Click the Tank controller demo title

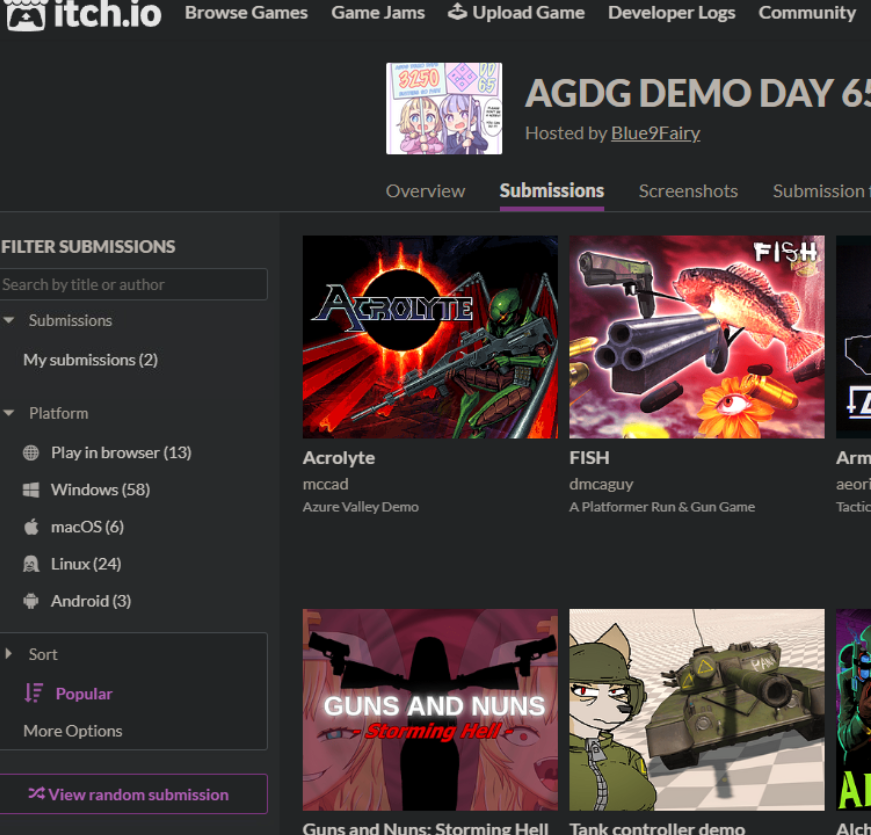657,828
